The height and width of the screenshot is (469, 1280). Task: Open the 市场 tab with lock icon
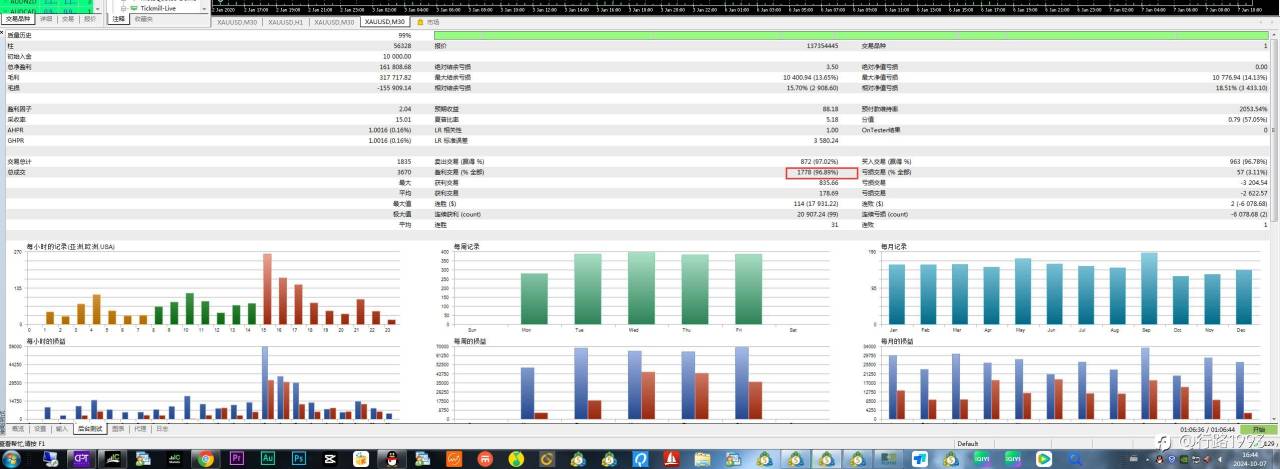click(426, 22)
